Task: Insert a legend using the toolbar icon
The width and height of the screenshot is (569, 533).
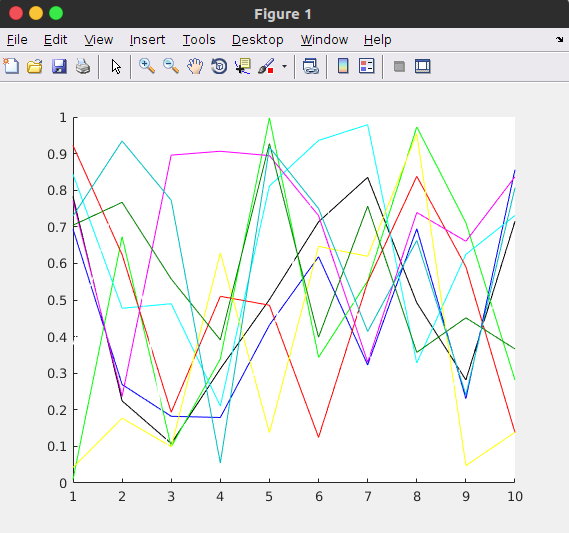Action: [367, 66]
